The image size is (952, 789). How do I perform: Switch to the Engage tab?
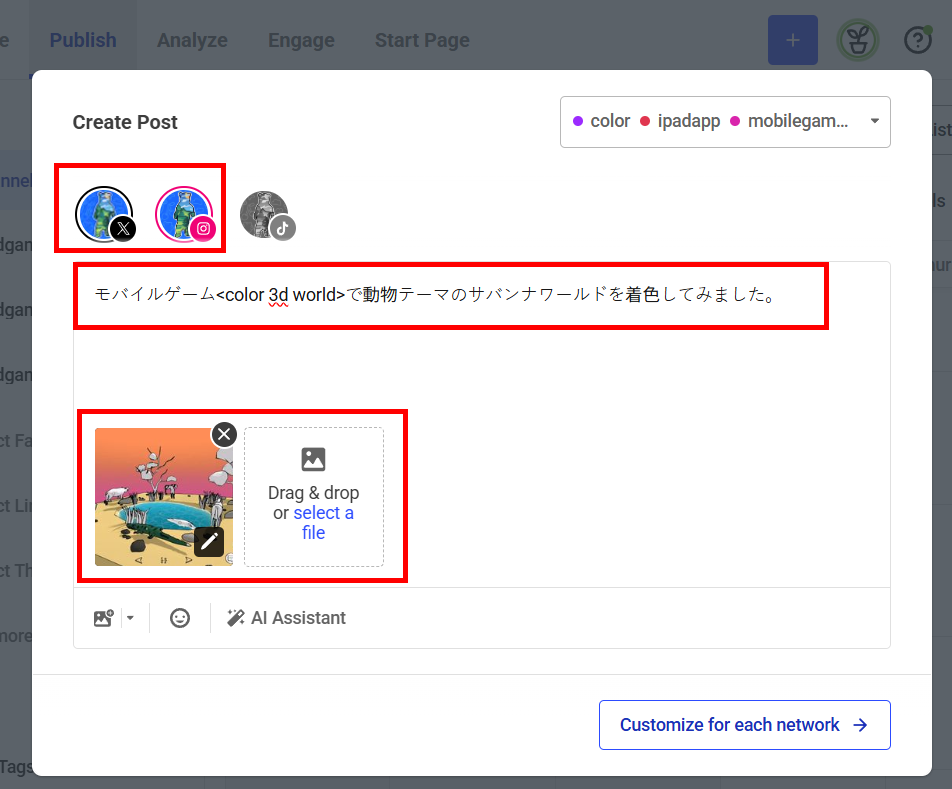point(301,40)
